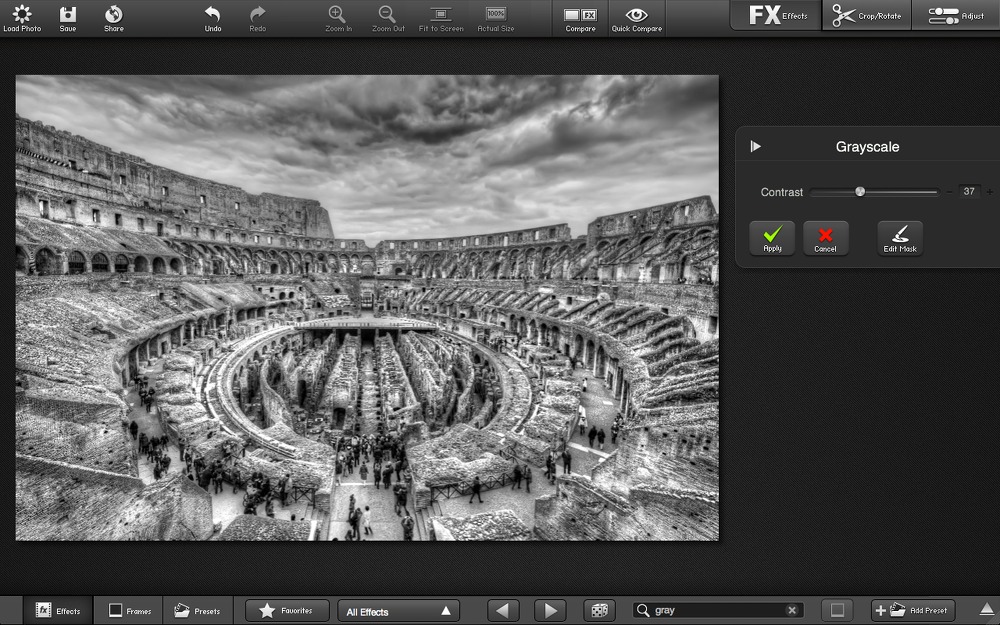
Task: Cancel the Grayscale effect
Action: (x=825, y=239)
